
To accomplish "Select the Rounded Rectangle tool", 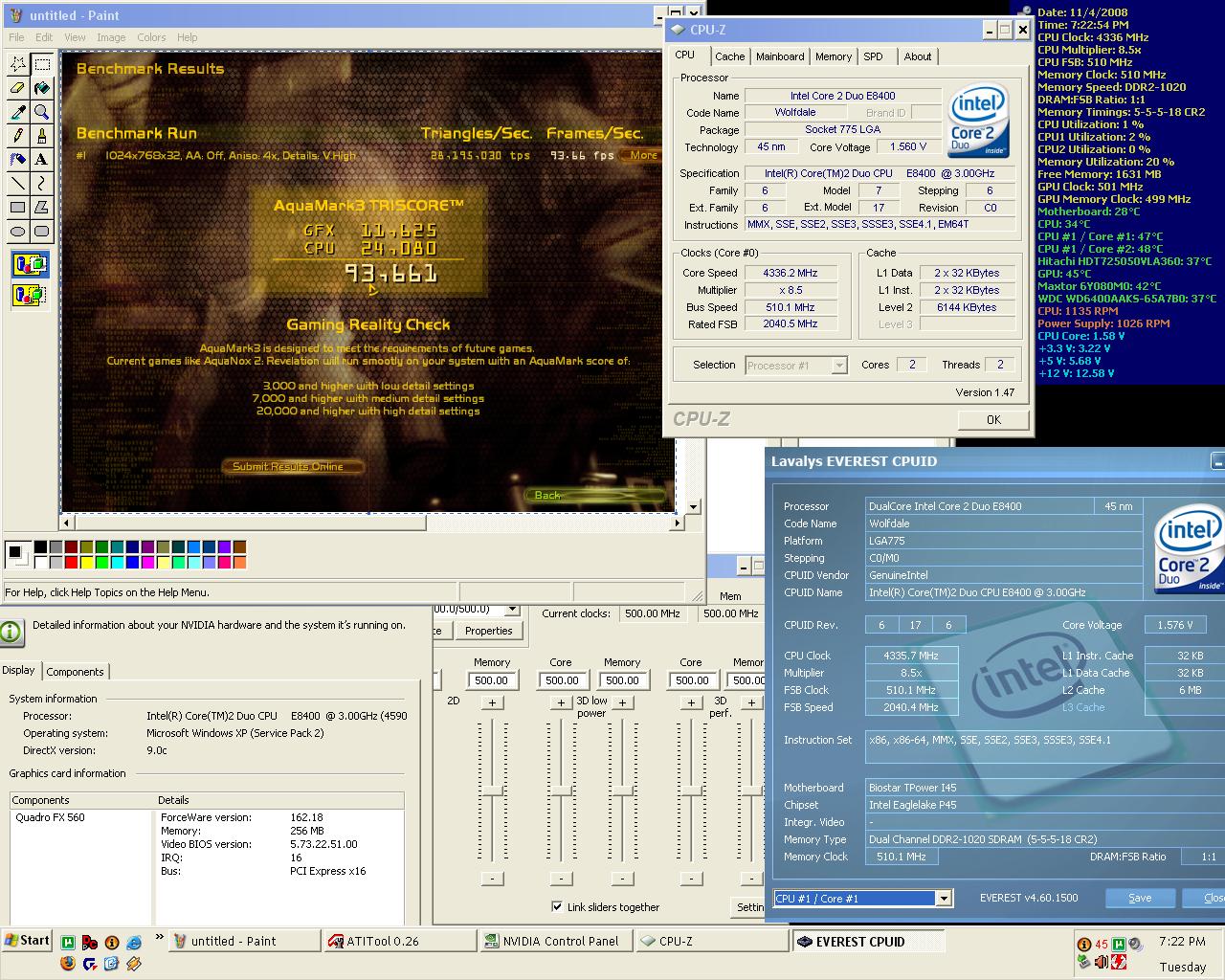I will pos(42,231).
